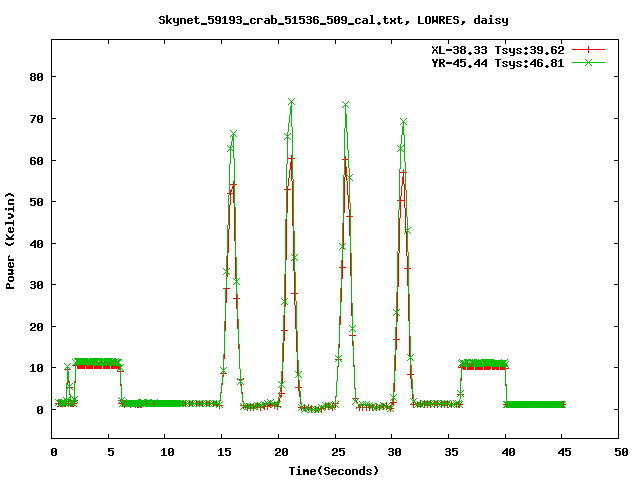Click y-axis tick label 40
The image size is (640, 480).
tap(36, 244)
